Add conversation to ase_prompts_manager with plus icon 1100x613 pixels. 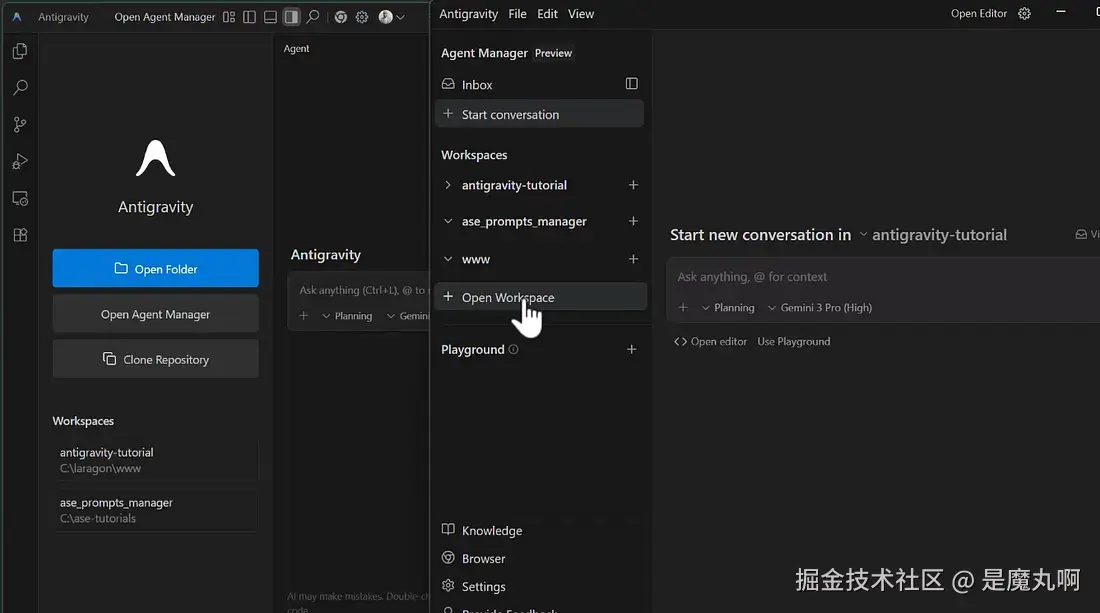(633, 221)
